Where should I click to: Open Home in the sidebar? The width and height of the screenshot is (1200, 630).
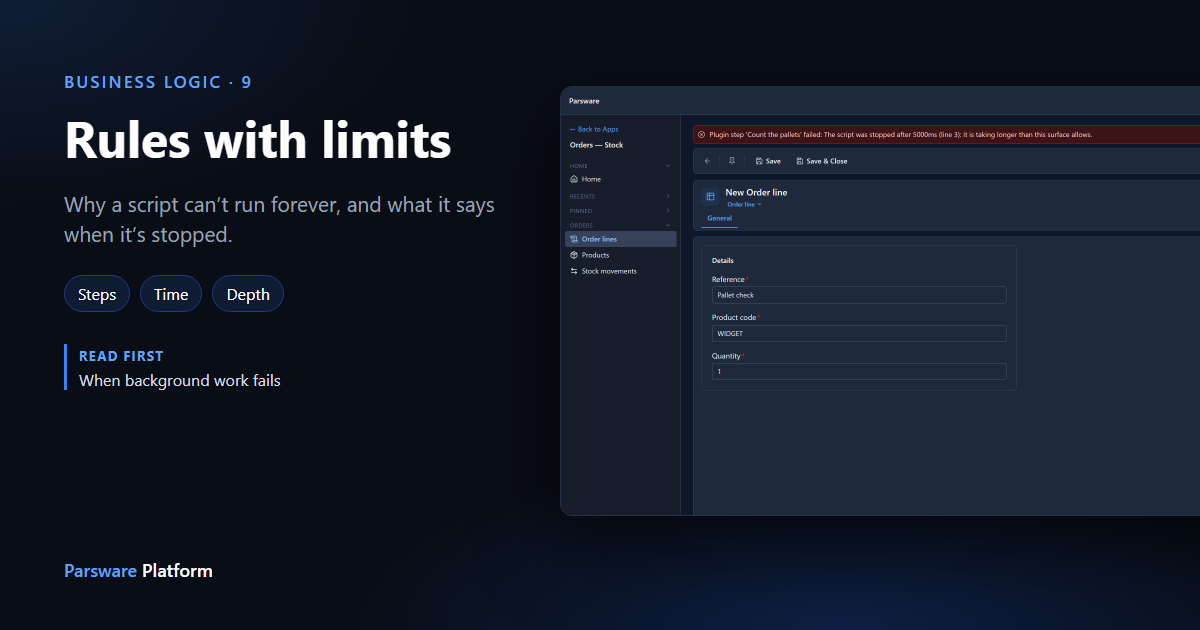tap(620, 179)
